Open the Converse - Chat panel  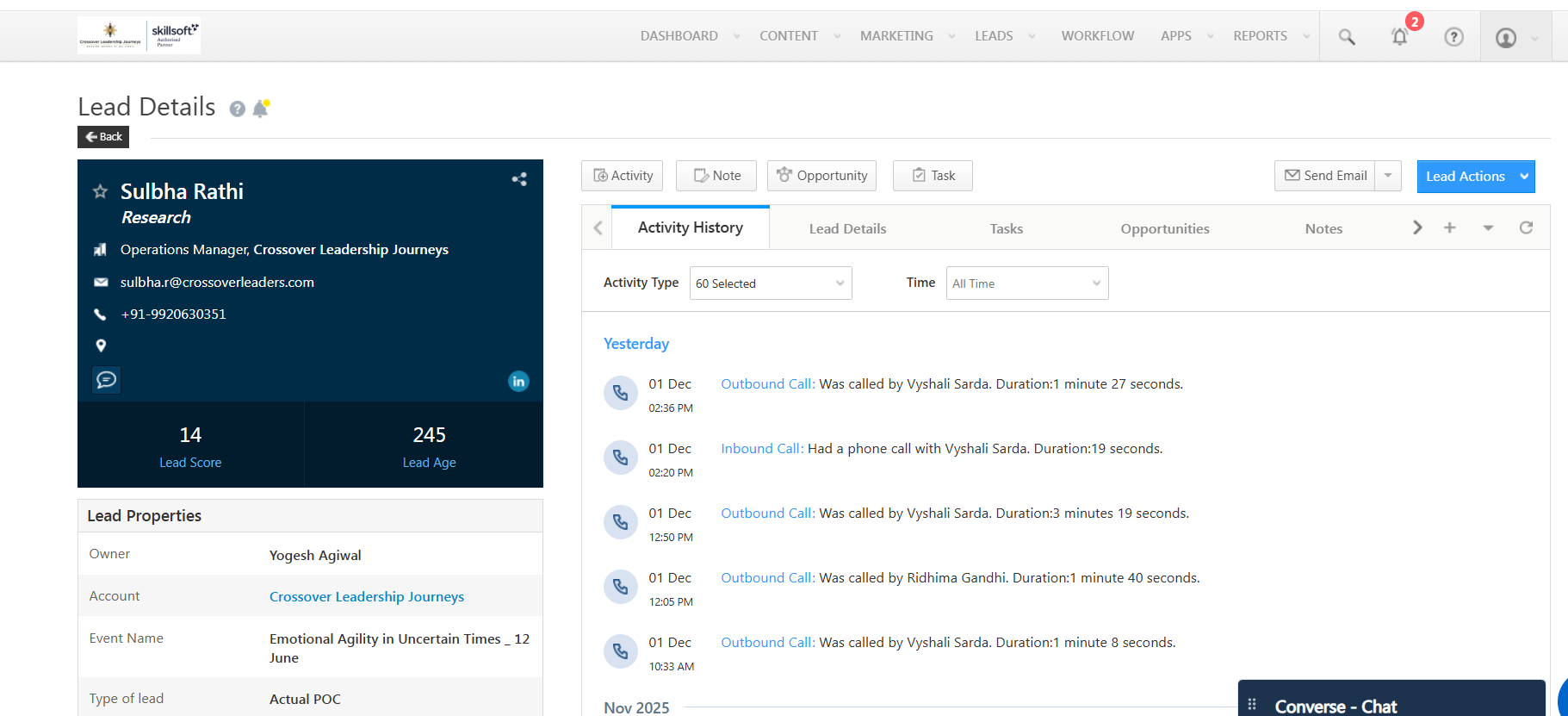[1335, 706]
